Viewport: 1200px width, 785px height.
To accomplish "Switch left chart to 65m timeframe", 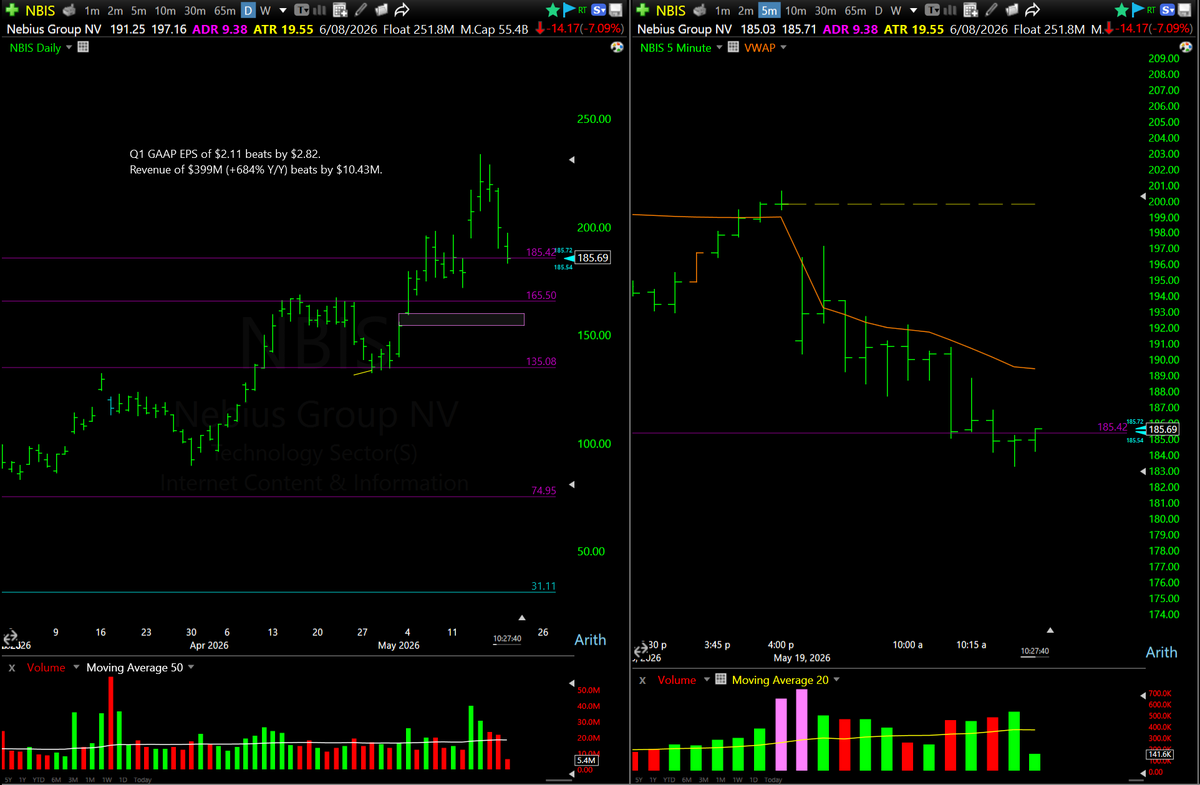I will tap(225, 9).
